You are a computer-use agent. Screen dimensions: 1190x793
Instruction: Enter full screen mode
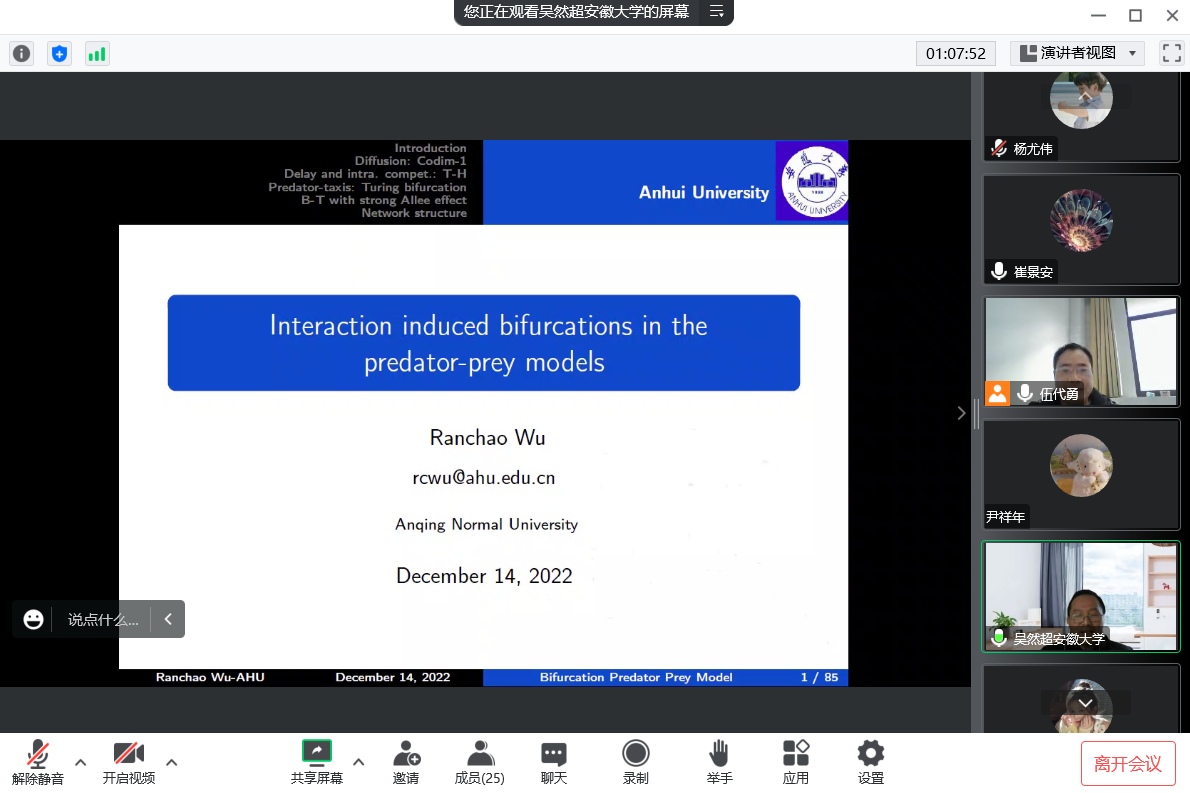point(1171,53)
